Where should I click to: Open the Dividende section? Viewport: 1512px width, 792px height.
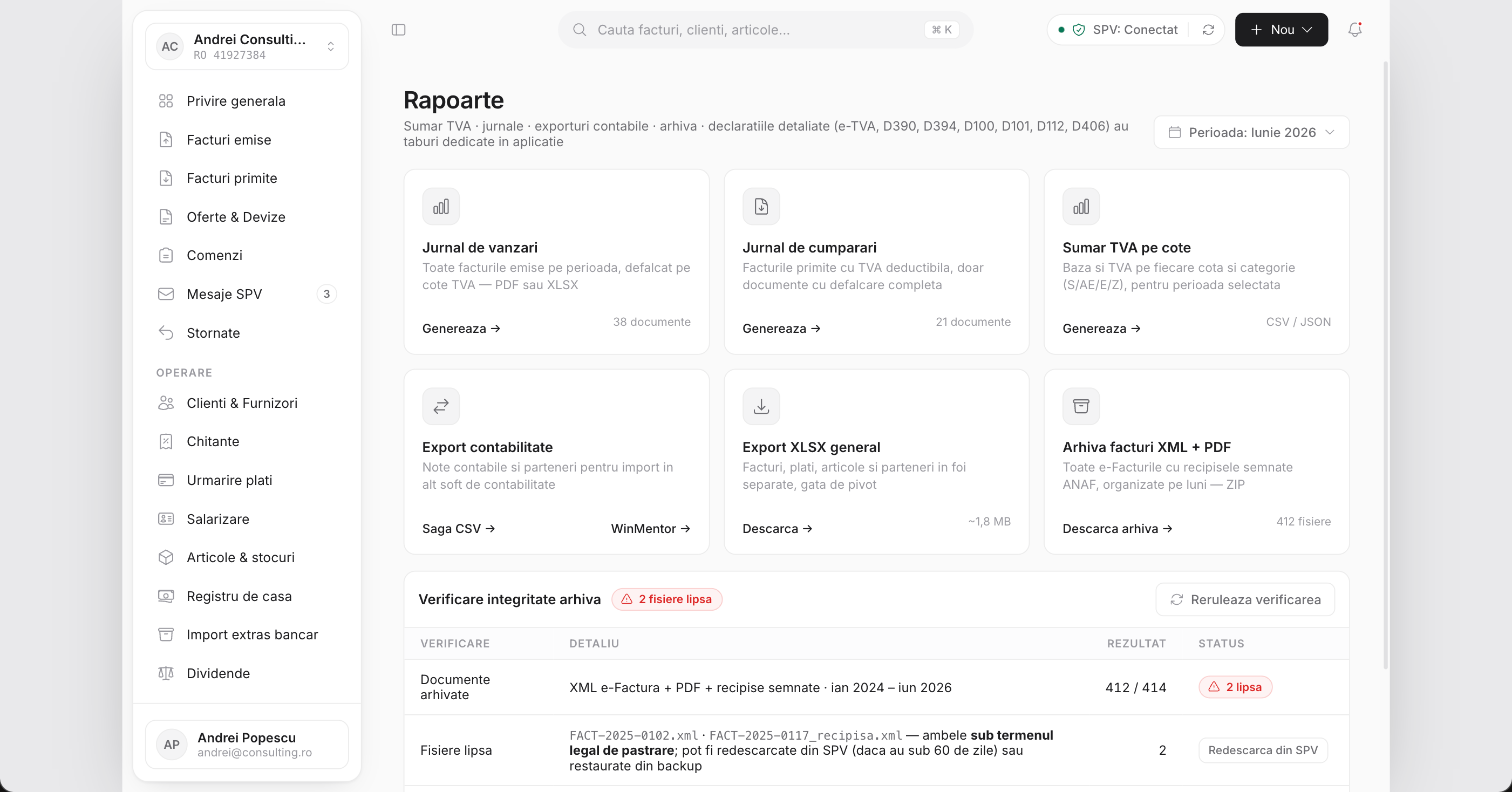[x=247, y=673]
